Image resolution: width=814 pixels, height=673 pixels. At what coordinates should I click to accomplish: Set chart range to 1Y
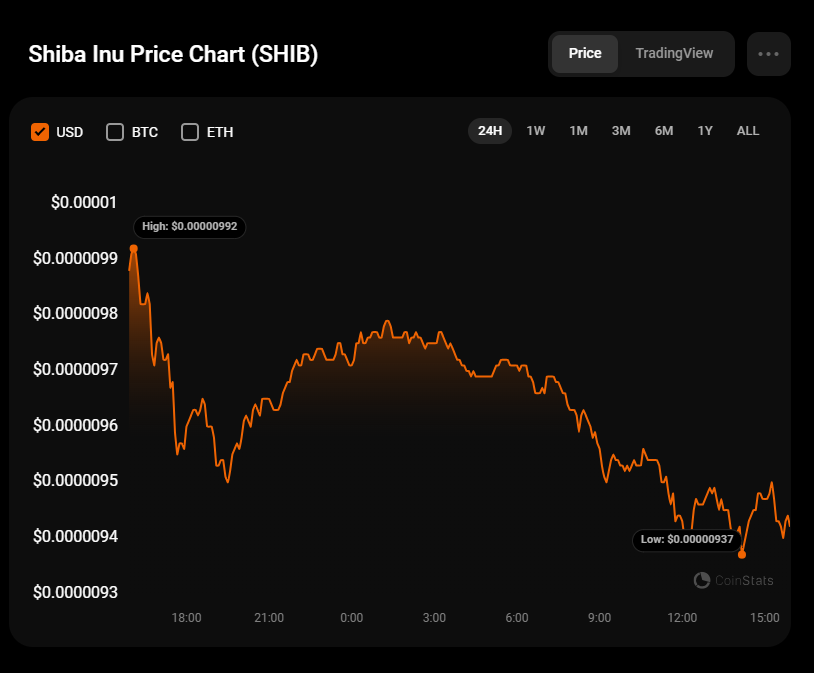705,131
